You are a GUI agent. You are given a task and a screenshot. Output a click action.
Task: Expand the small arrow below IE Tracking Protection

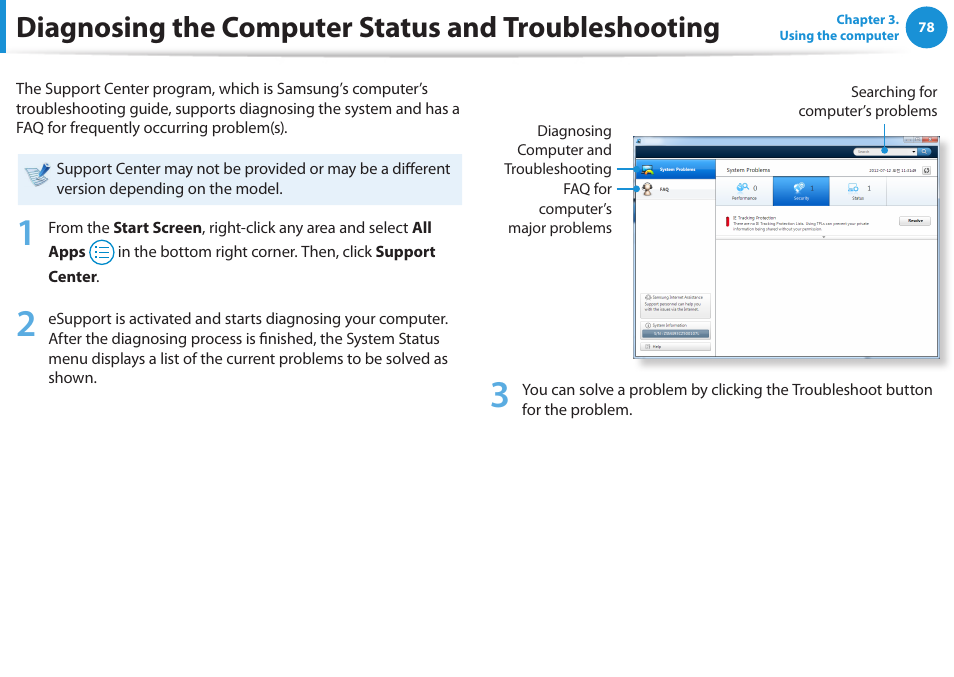tap(824, 237)
